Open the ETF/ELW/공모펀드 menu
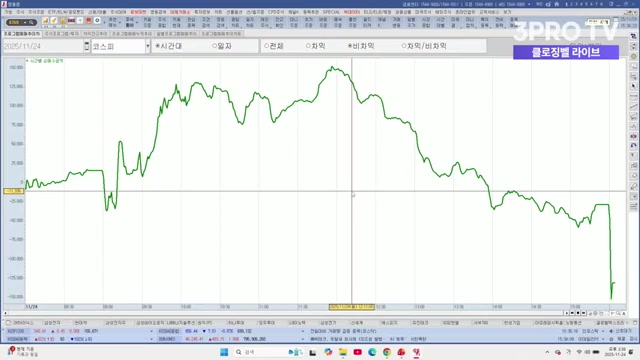The image size is (640, 360). coord(66,12)
